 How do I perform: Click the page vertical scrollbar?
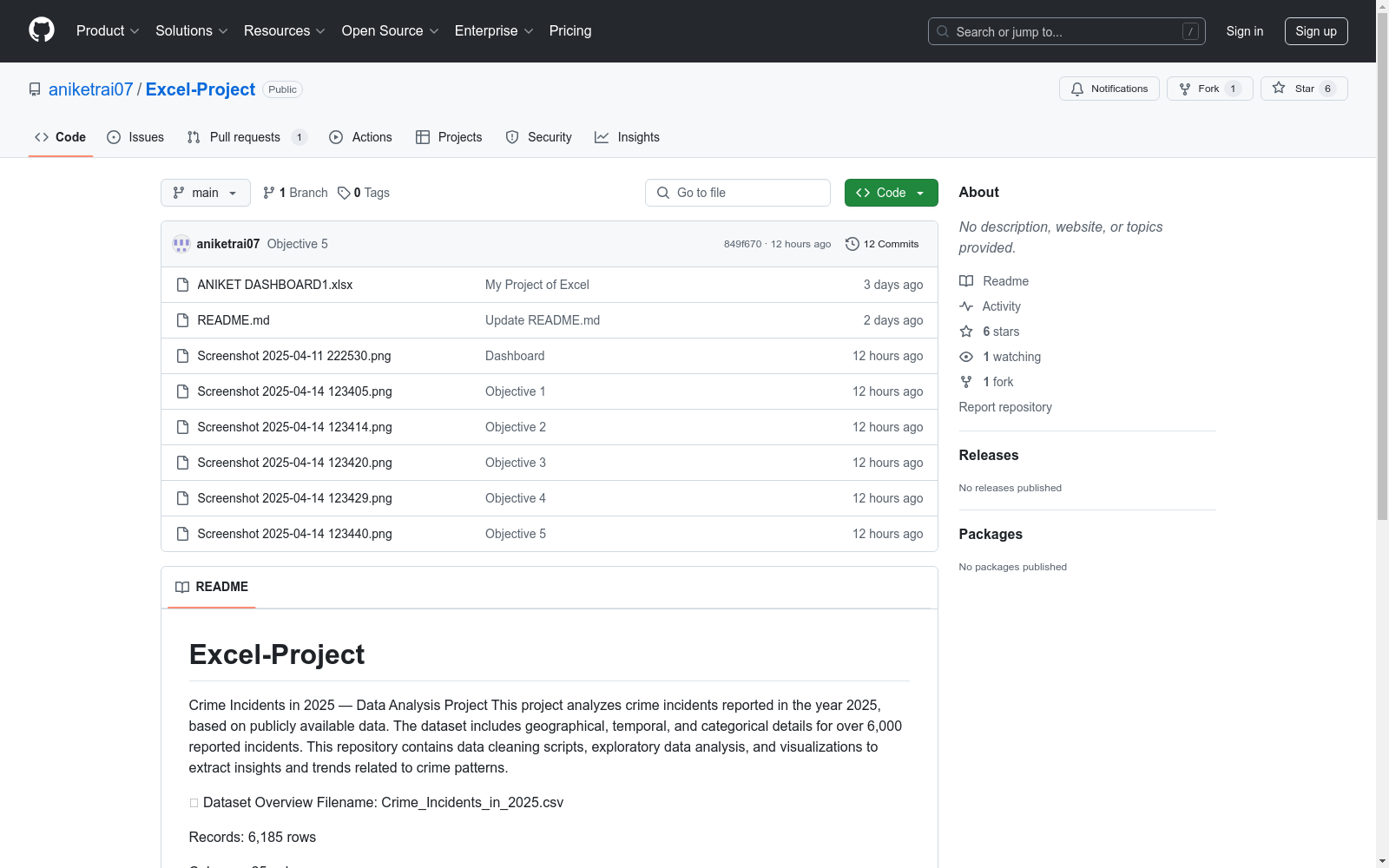(1382, 260)
